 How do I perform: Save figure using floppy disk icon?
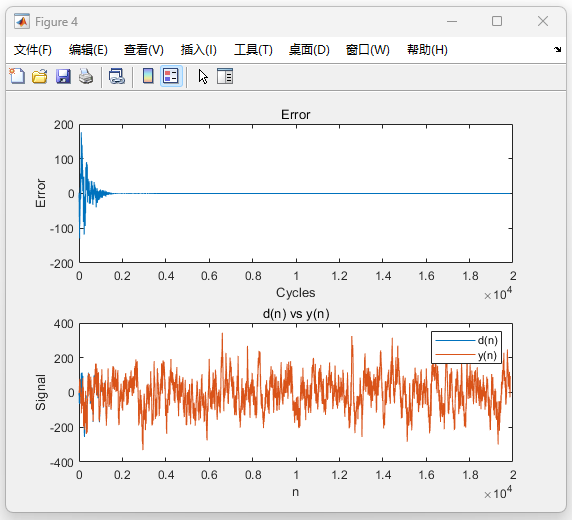pos(63,76)
